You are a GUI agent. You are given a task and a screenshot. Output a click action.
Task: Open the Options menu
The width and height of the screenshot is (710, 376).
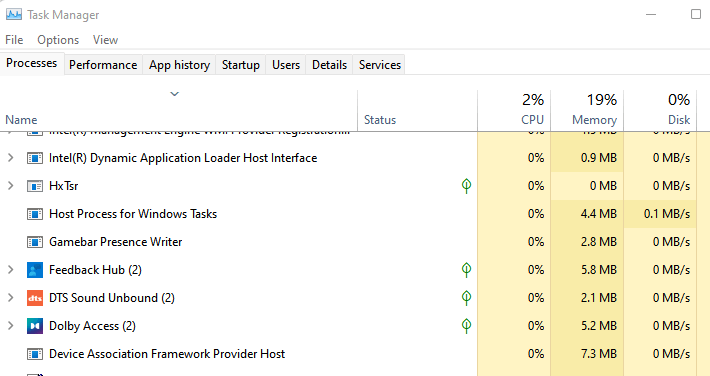click(58, 40)
